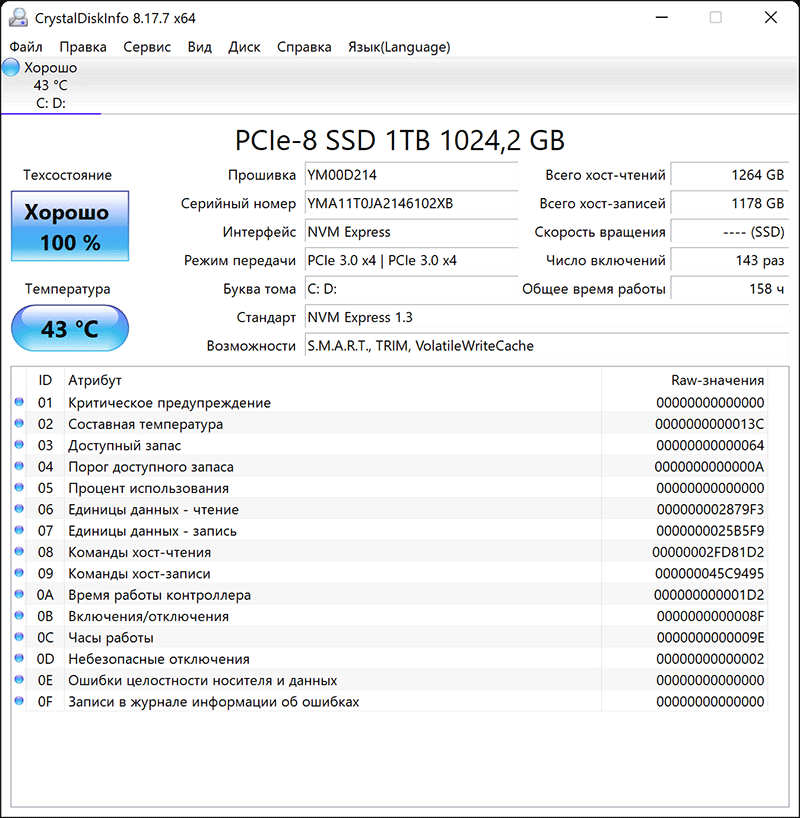800x818 pixels.
Task: Click the serial number field YMA11T0JA2146102XB
Action: click(411, 203)
